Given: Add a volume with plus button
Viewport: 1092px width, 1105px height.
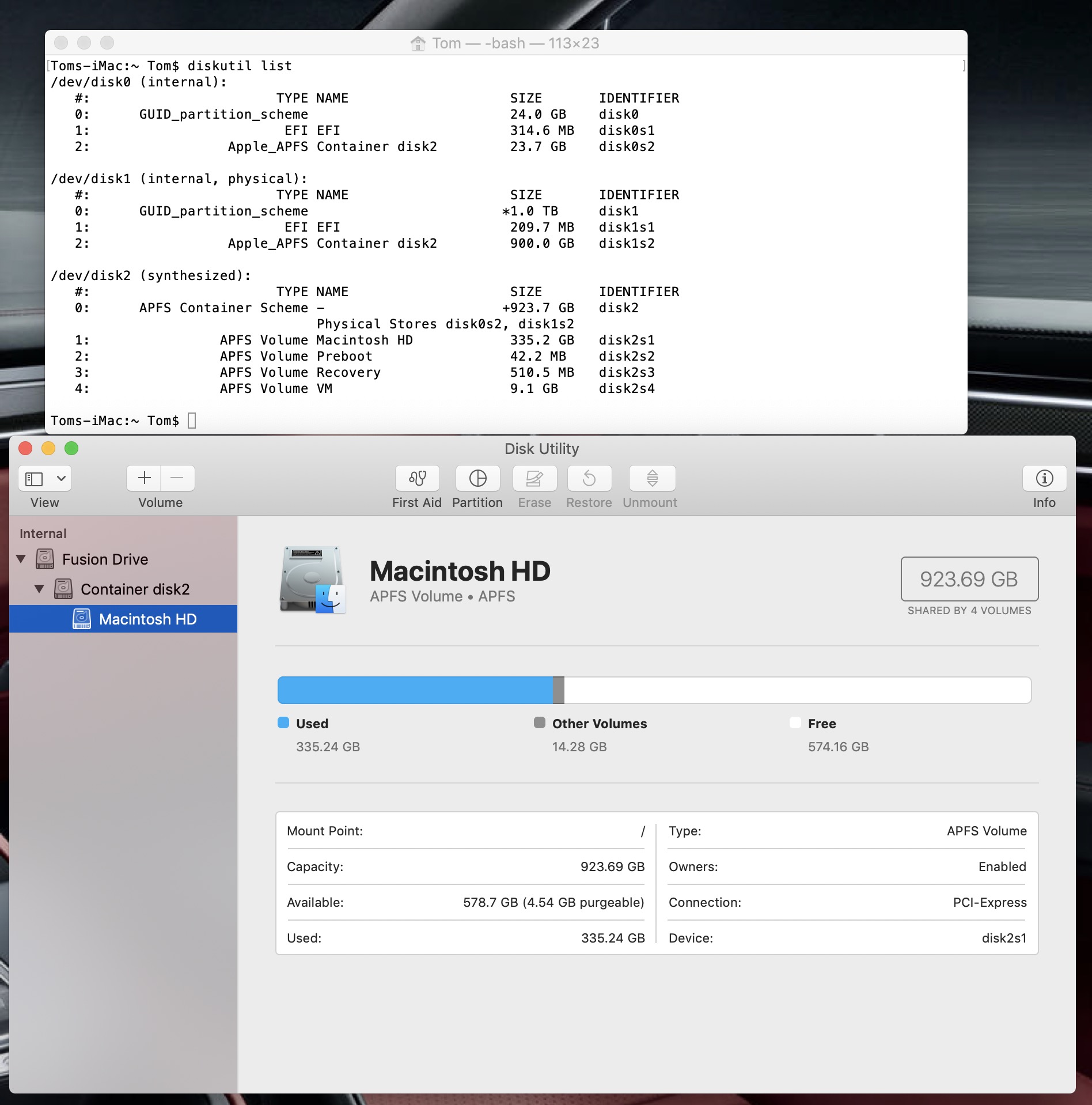Looking at the screenshot, I should 144,478.
